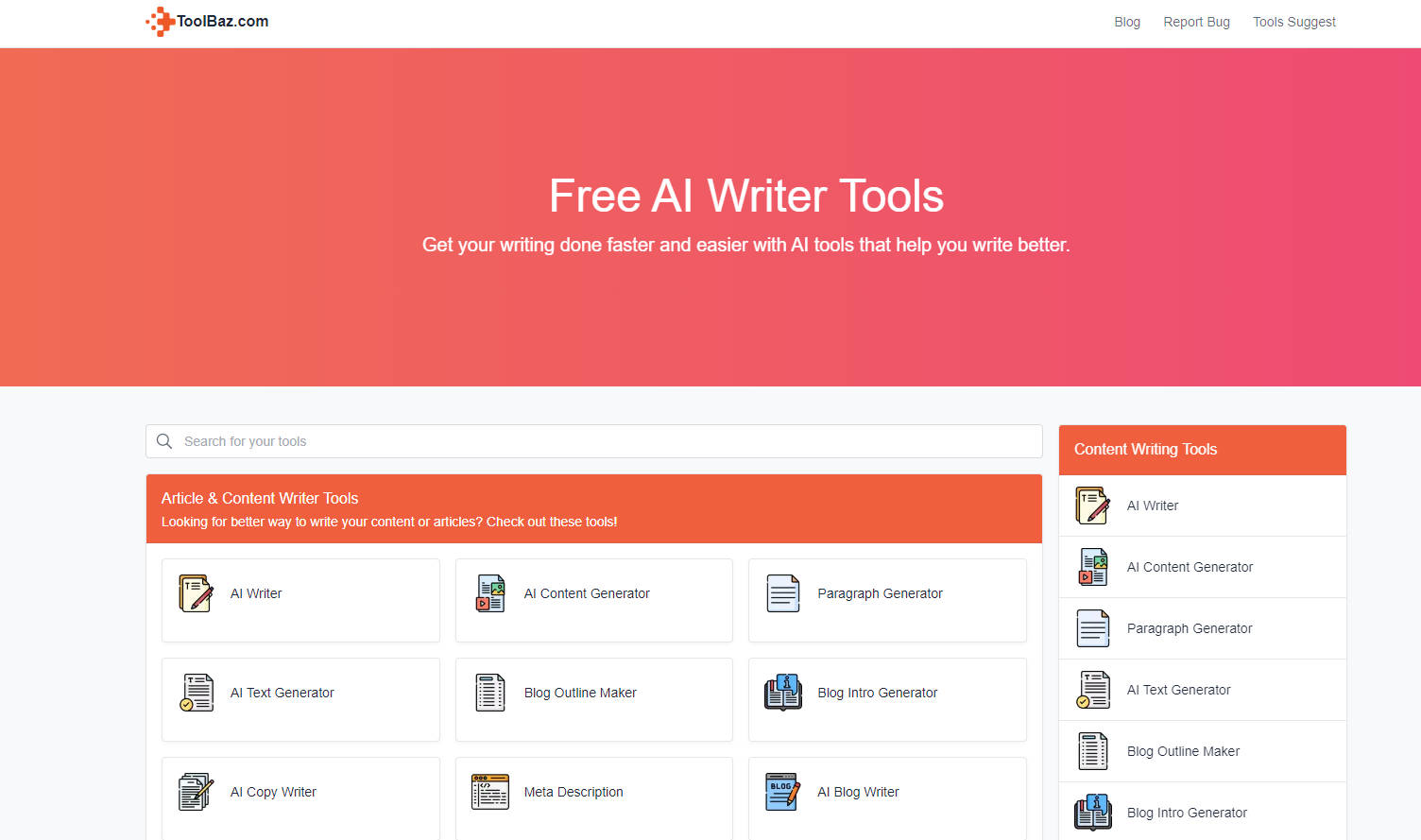Screen dimensions: 1421x840
Task: Open the Blog page from top navigation
Action: point(1126,22)
